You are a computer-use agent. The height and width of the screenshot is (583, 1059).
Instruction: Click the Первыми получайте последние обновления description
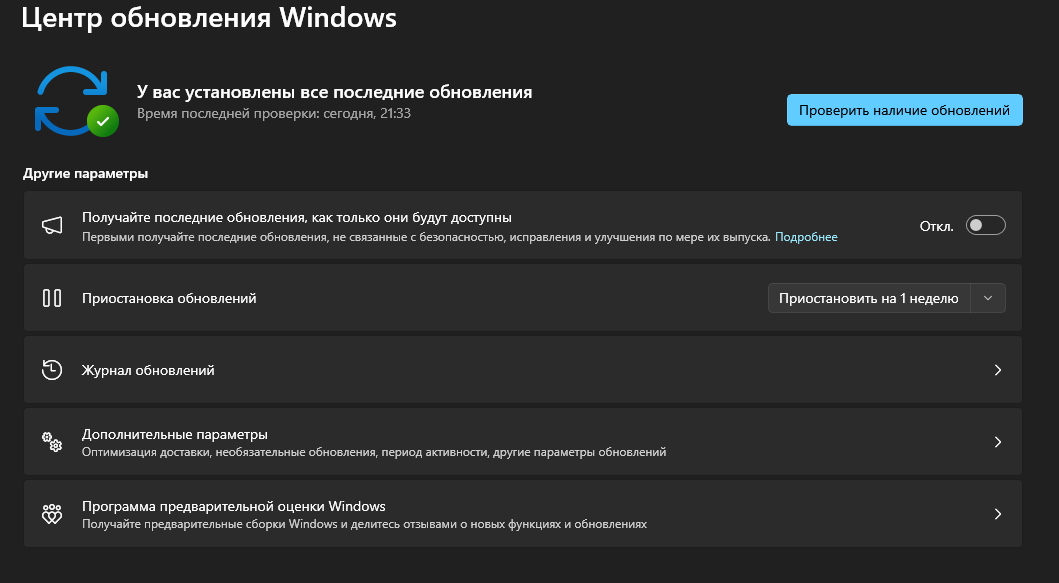pos(426,237)
